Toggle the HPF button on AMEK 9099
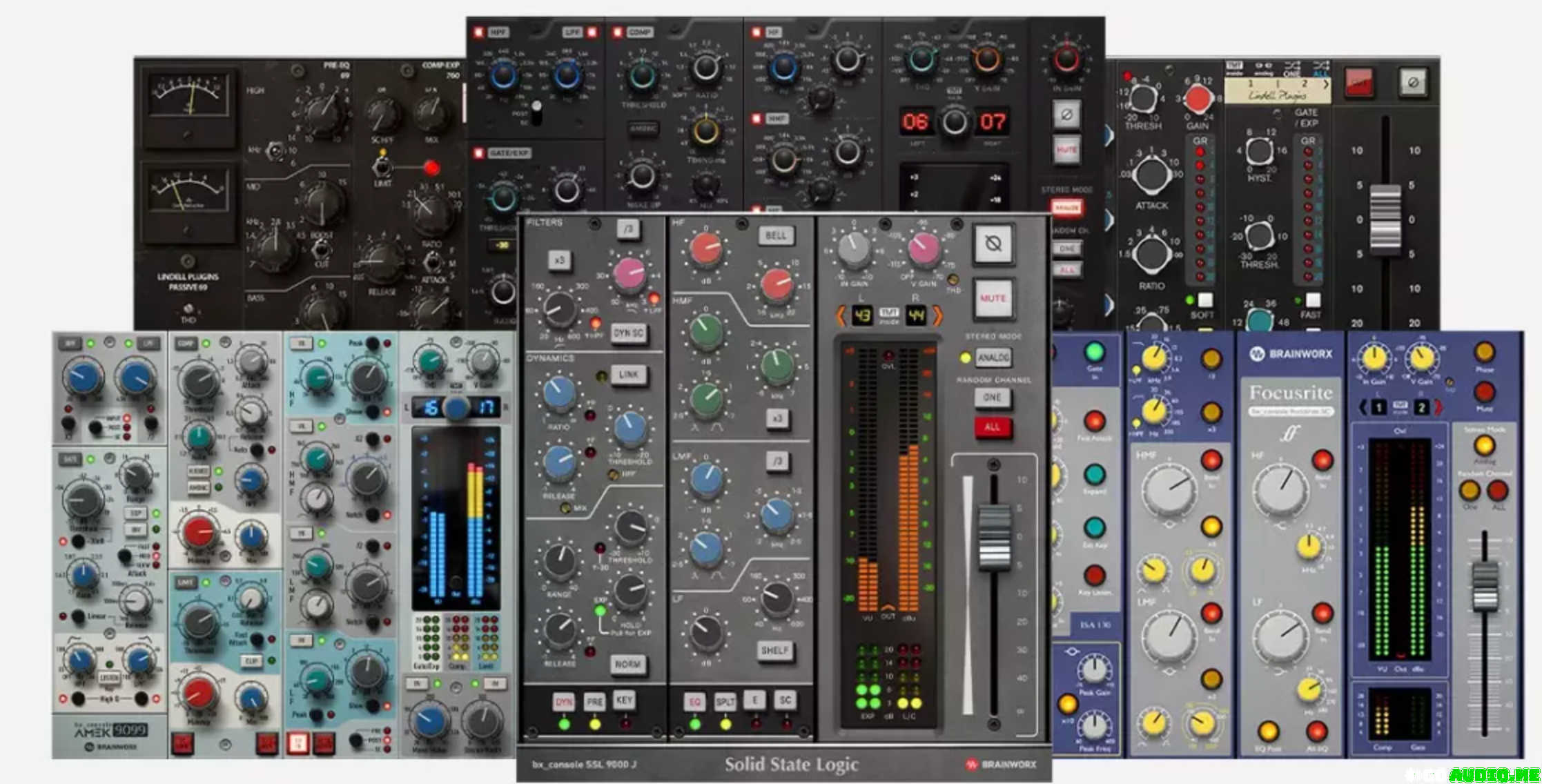 (70, 343)
